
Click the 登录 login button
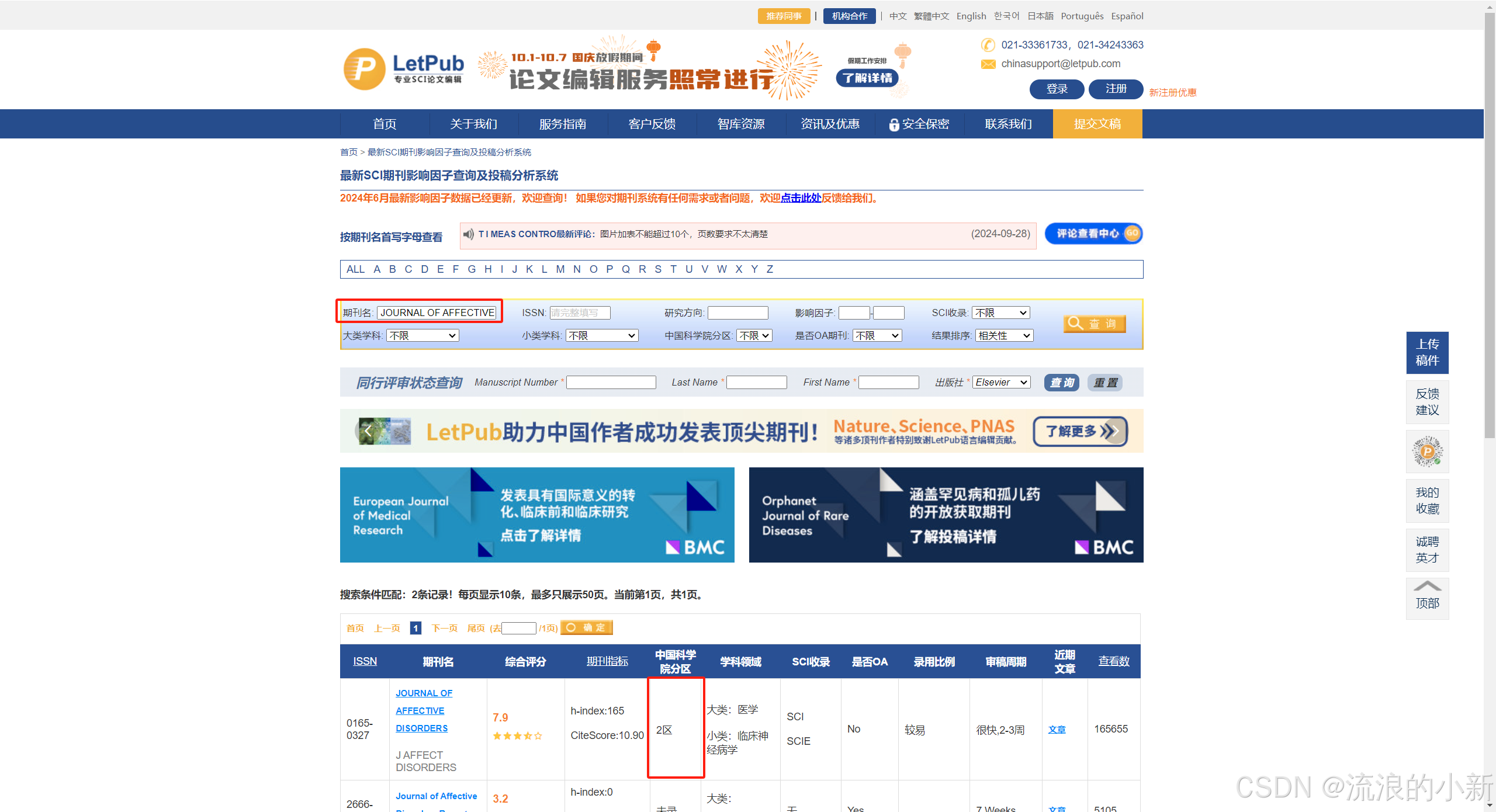click(1056, 89)
